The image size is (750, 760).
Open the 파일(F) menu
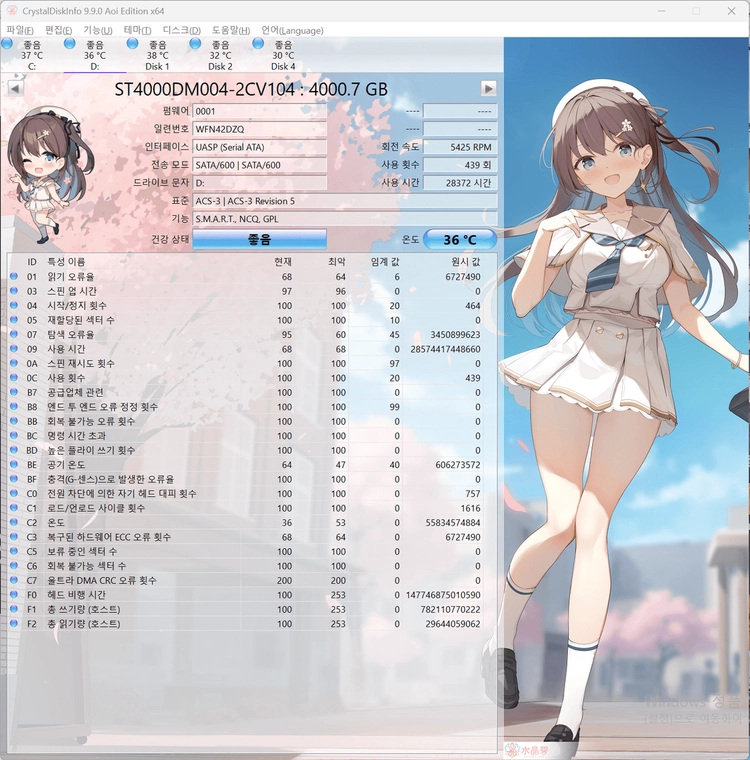[x=20, y=30]
